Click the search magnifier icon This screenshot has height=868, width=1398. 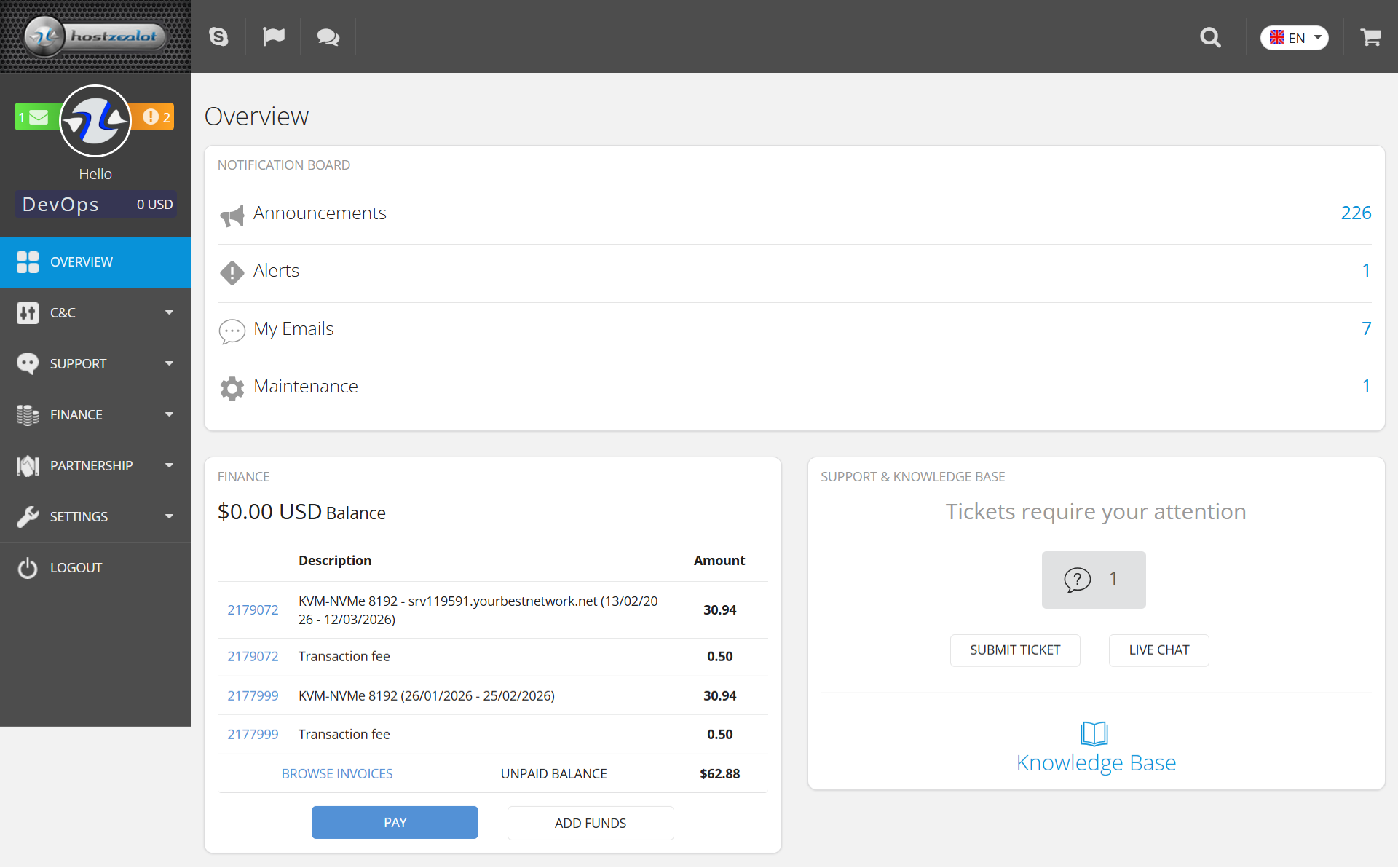1210,37
